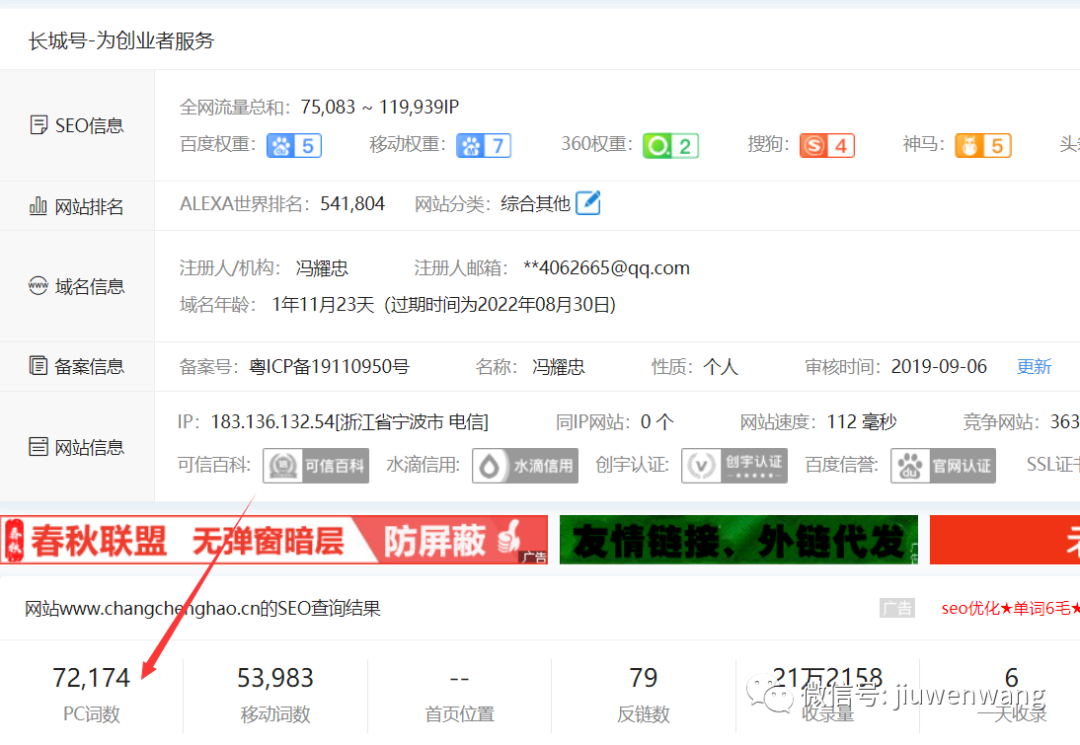Image resolution: width=1080 pixels, height=745 pixels.
Task: Click the PC词数 stat showing 72,174
Action: (x=92, y=677)
